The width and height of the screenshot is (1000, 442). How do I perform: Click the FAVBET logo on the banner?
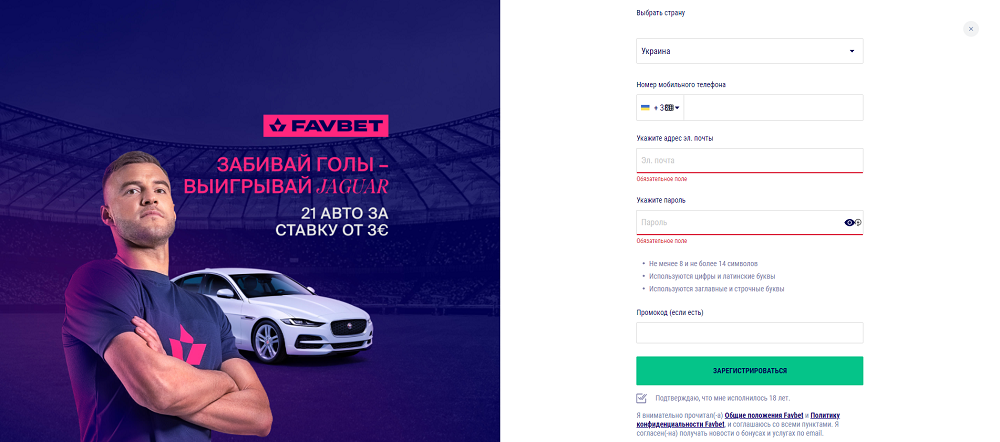pyautogui.click(x=325, y=126)
